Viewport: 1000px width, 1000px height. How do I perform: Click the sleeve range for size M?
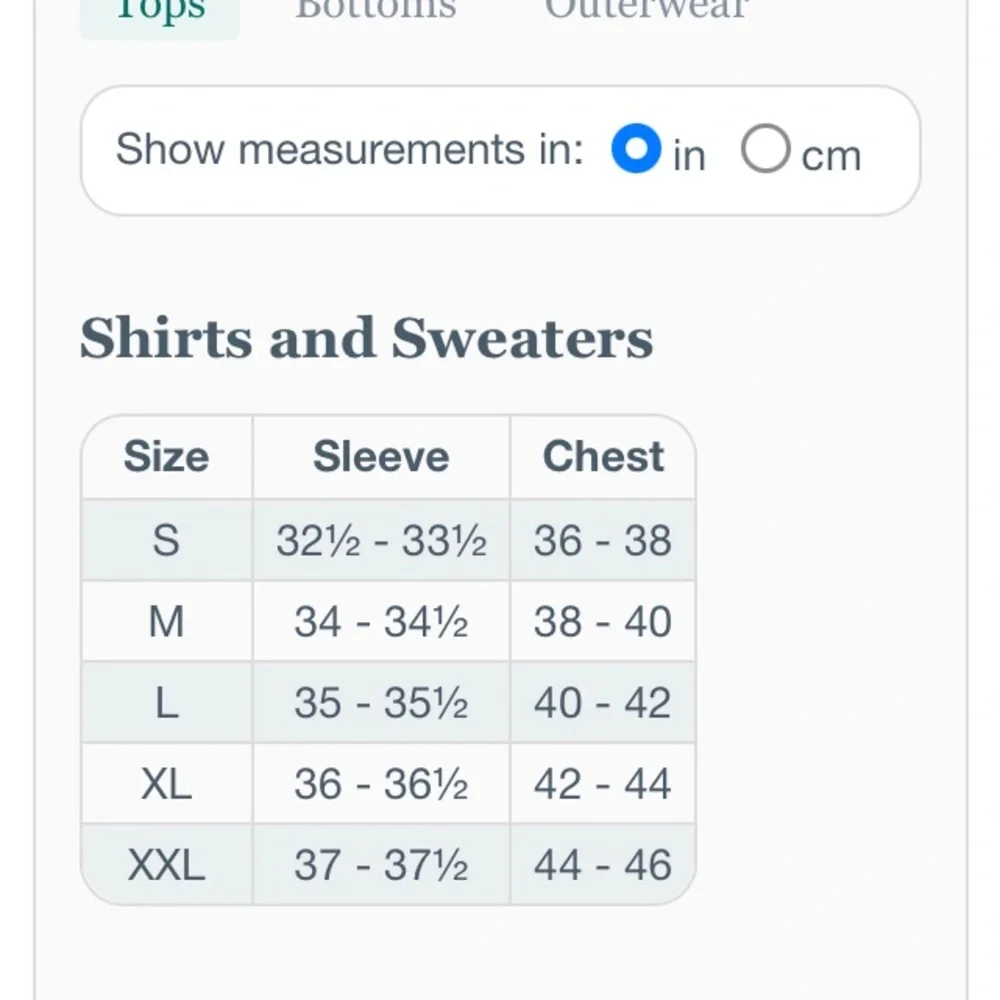(380, 621)
